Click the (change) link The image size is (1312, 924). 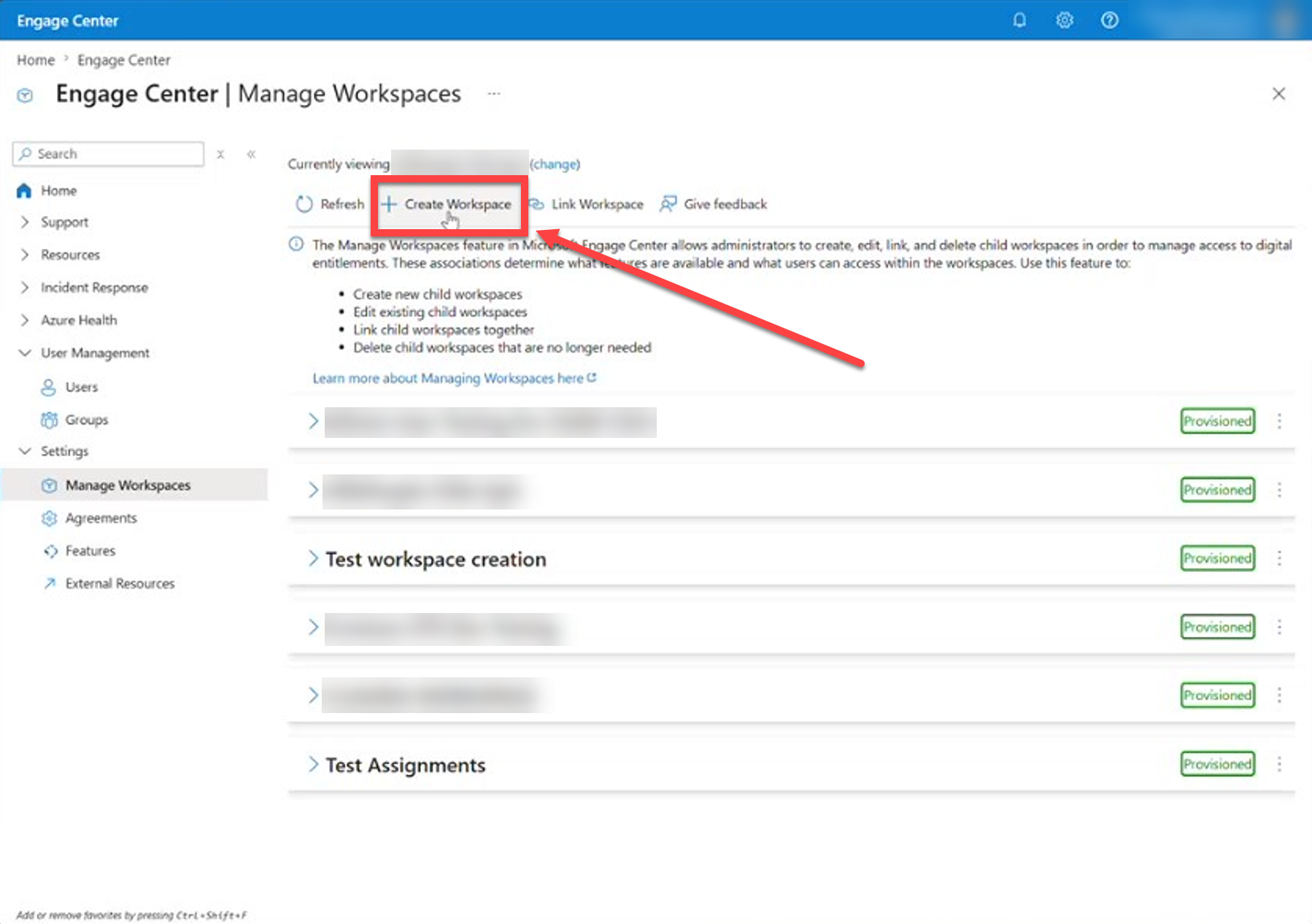pos(555,164)
